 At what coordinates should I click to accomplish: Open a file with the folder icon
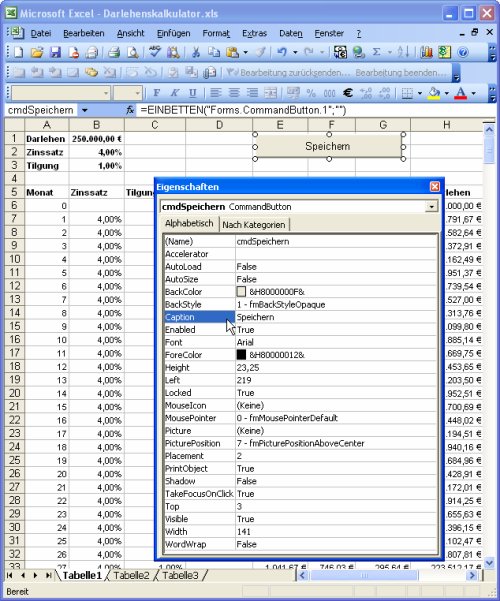37,52
